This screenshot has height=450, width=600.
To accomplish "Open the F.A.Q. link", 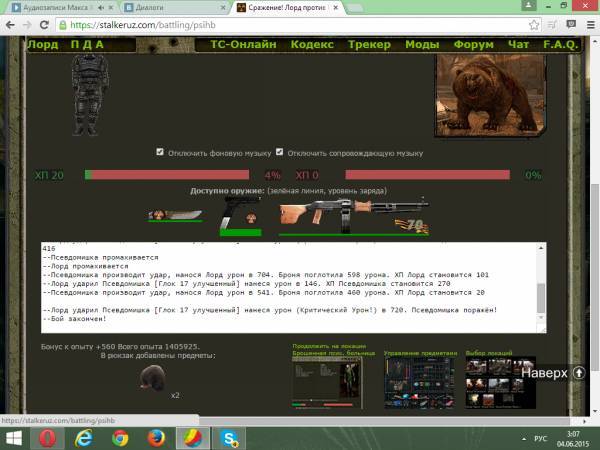I will pyautogui.click(x=561, y=45).
